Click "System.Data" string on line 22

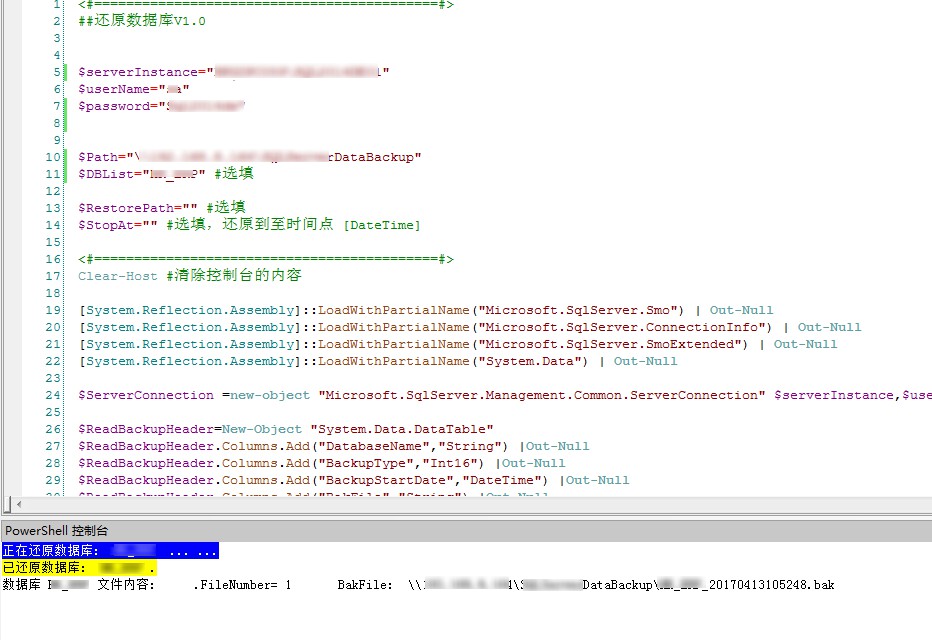530,361
